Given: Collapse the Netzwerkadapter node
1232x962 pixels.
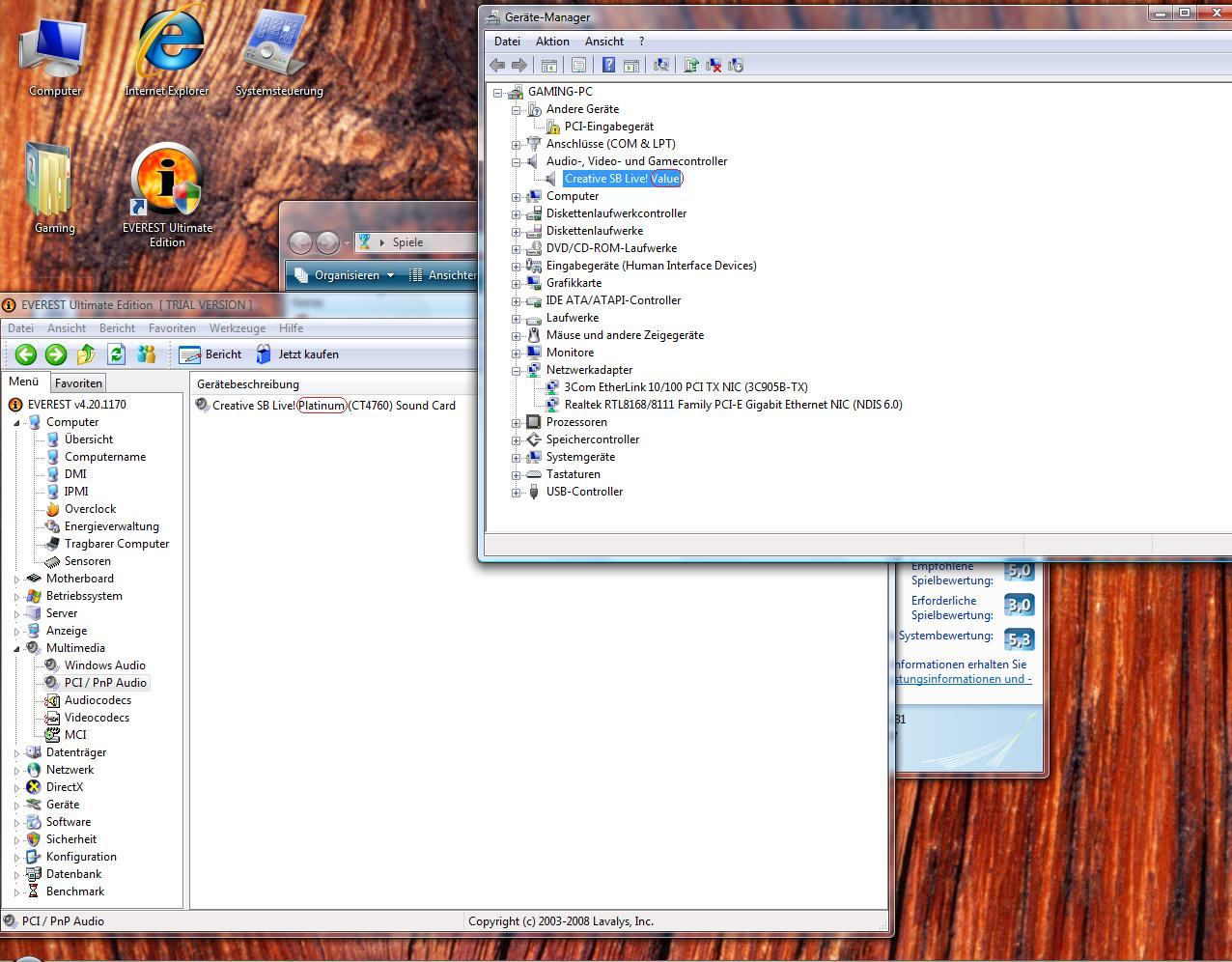Looking at the screenshot, I should pos(516,370).
